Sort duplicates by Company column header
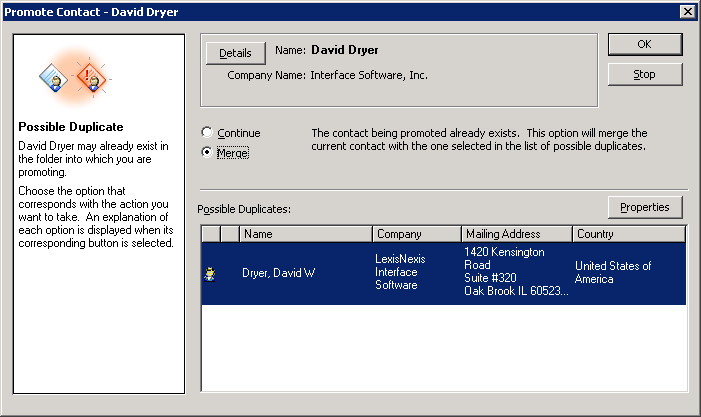This screenshot has height=417, width=701. pyautogui.click(x=416, y=234)
